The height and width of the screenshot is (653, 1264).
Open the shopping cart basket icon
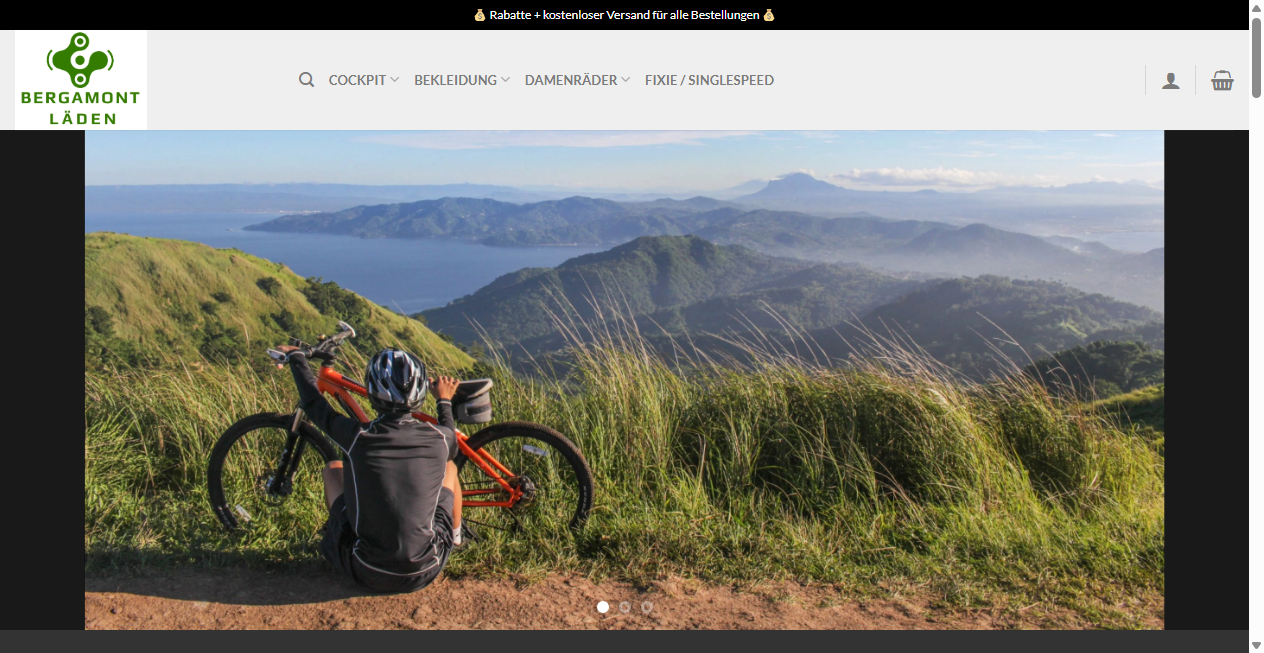tap(1222, 80)
